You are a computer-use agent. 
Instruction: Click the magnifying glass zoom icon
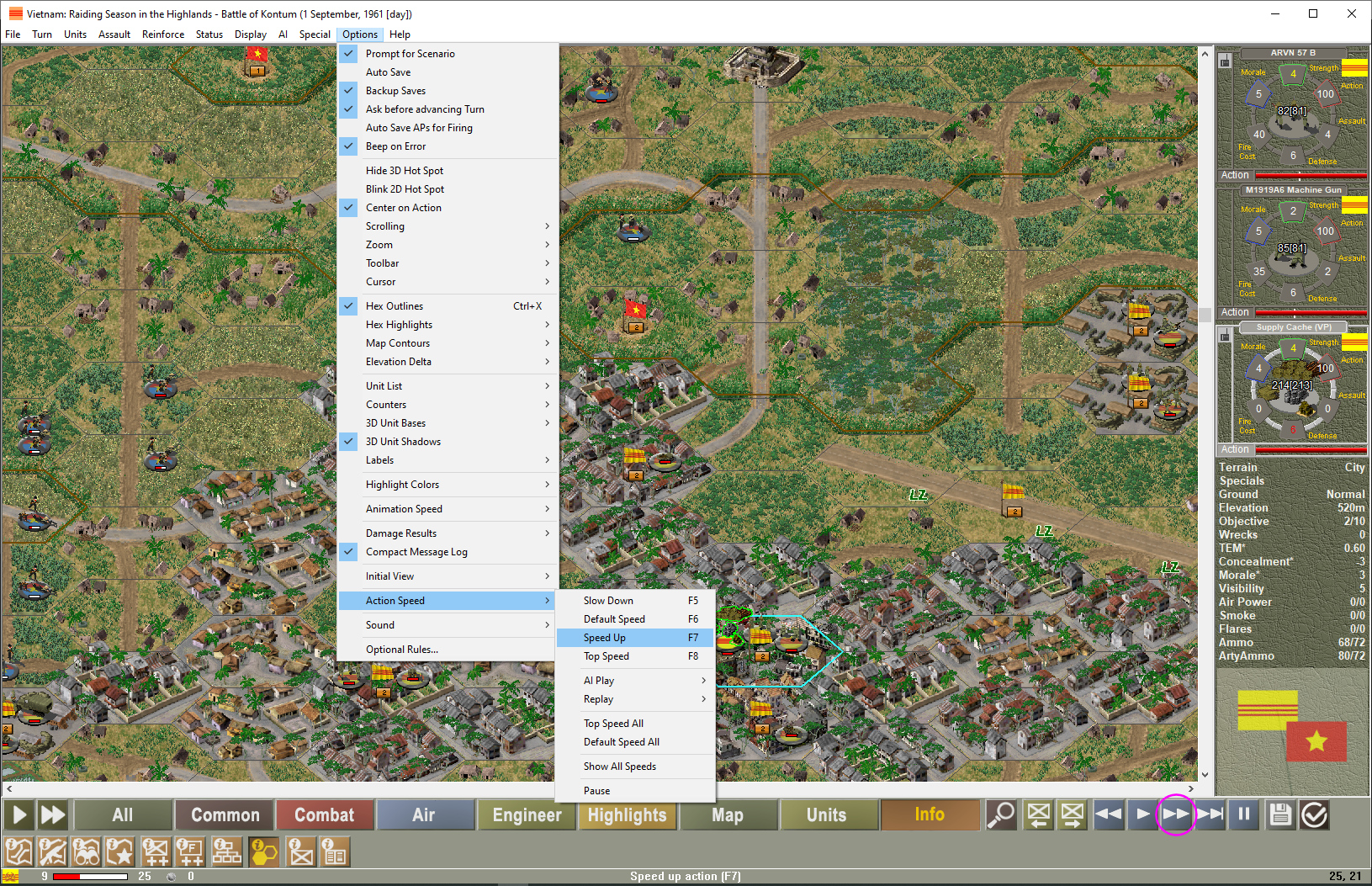1001,814
